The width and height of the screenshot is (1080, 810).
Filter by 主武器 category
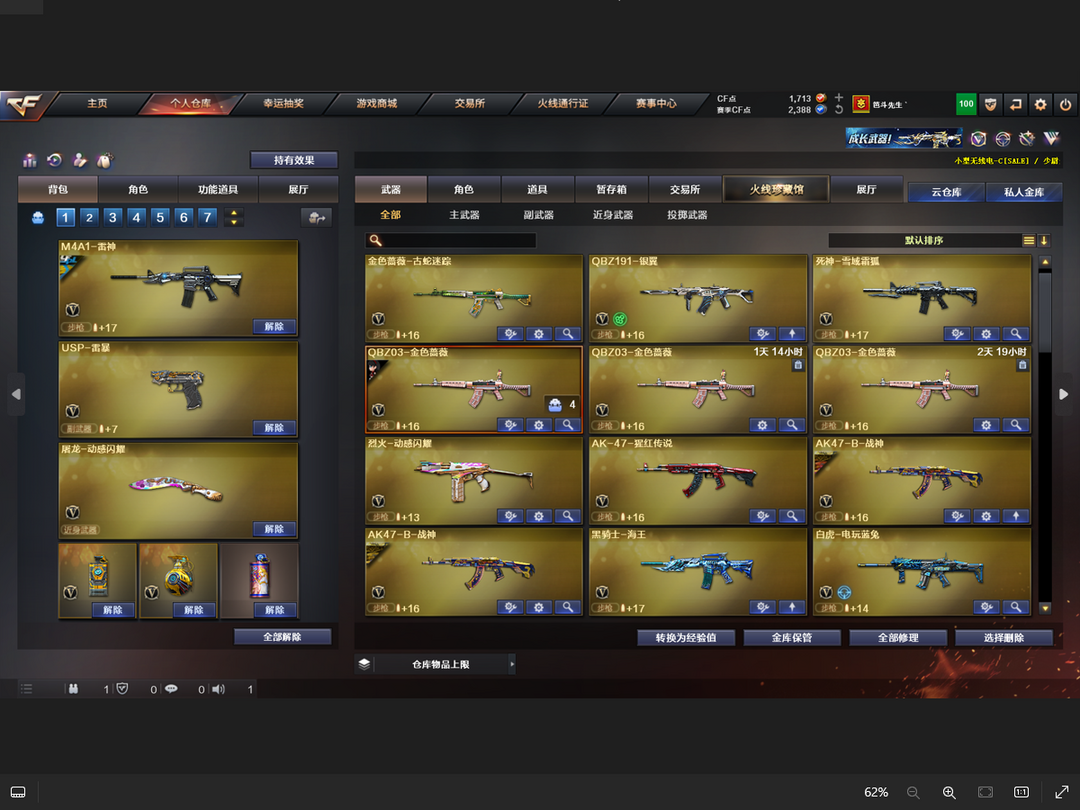(464, 215)
